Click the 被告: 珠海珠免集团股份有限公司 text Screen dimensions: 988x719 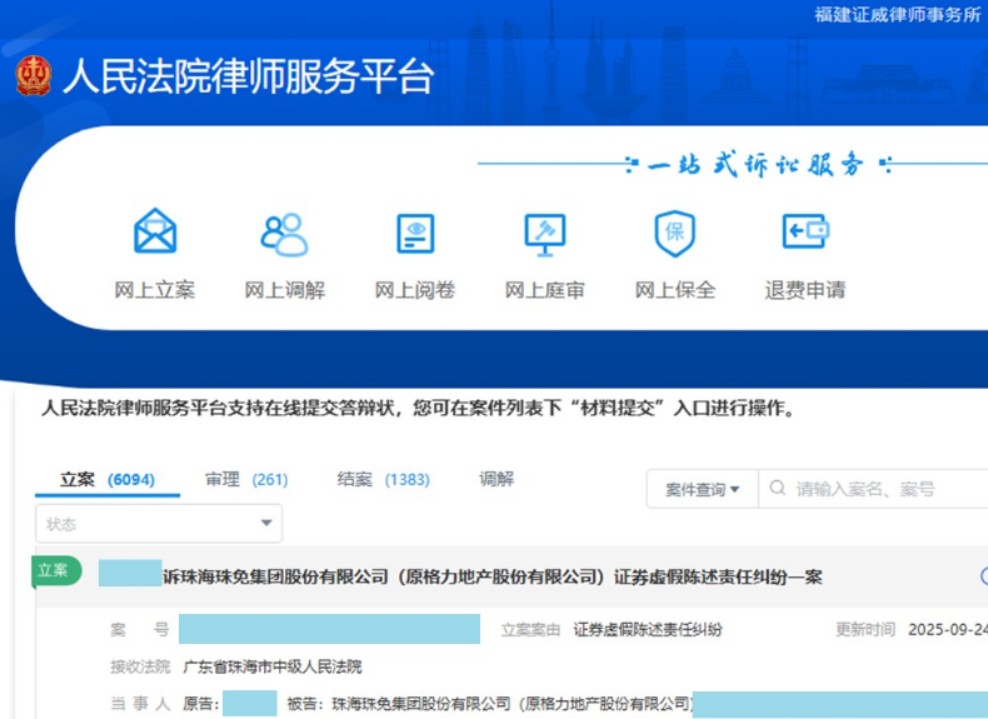[x=489, y=703]
